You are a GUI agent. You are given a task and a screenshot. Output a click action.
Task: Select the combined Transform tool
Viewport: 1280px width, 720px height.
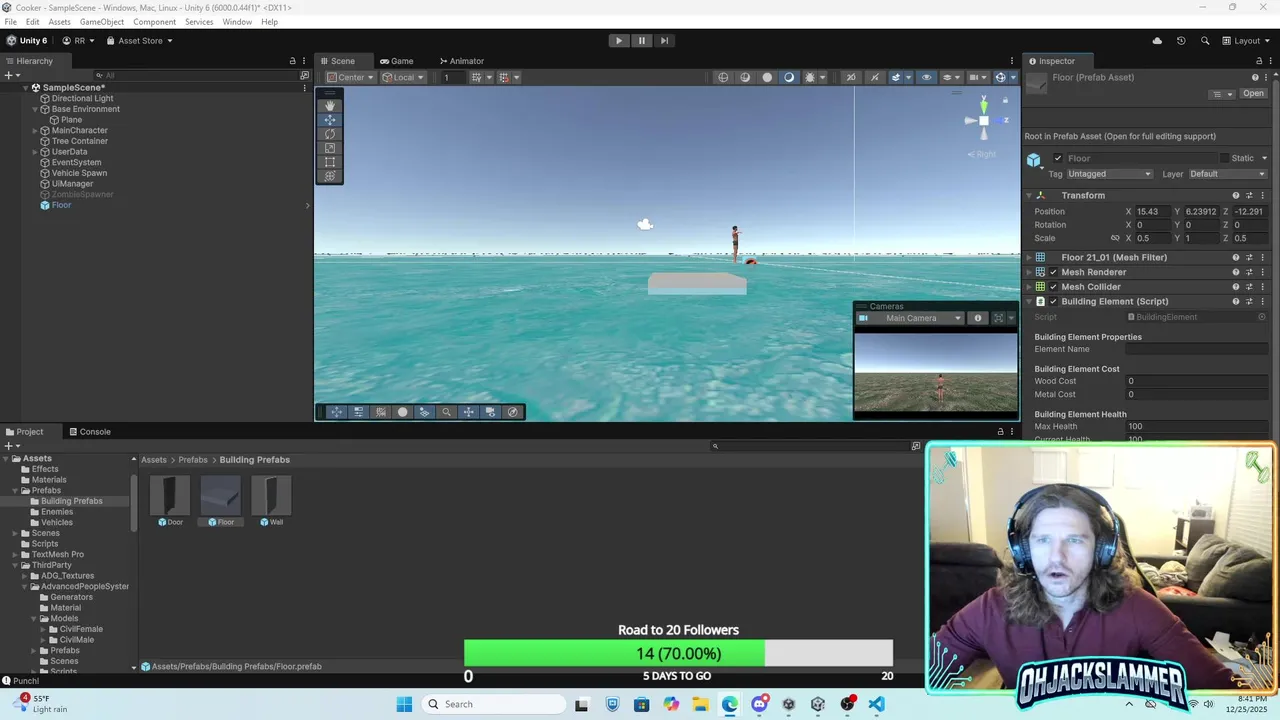330,176
